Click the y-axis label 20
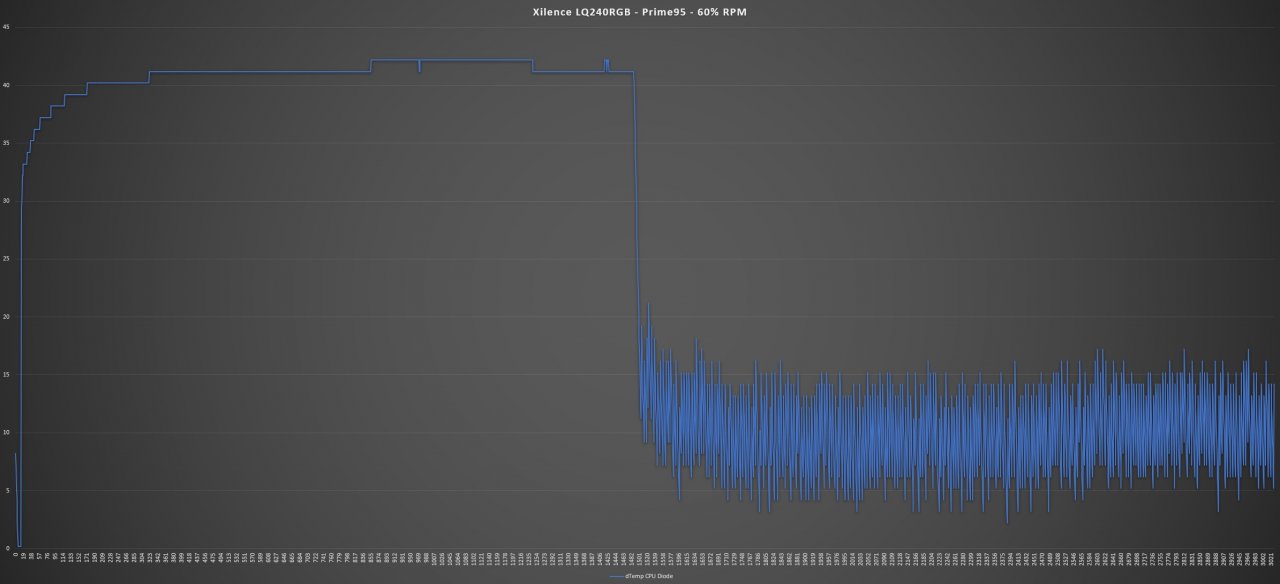The image size is (1280, 584). click(7, 317)
